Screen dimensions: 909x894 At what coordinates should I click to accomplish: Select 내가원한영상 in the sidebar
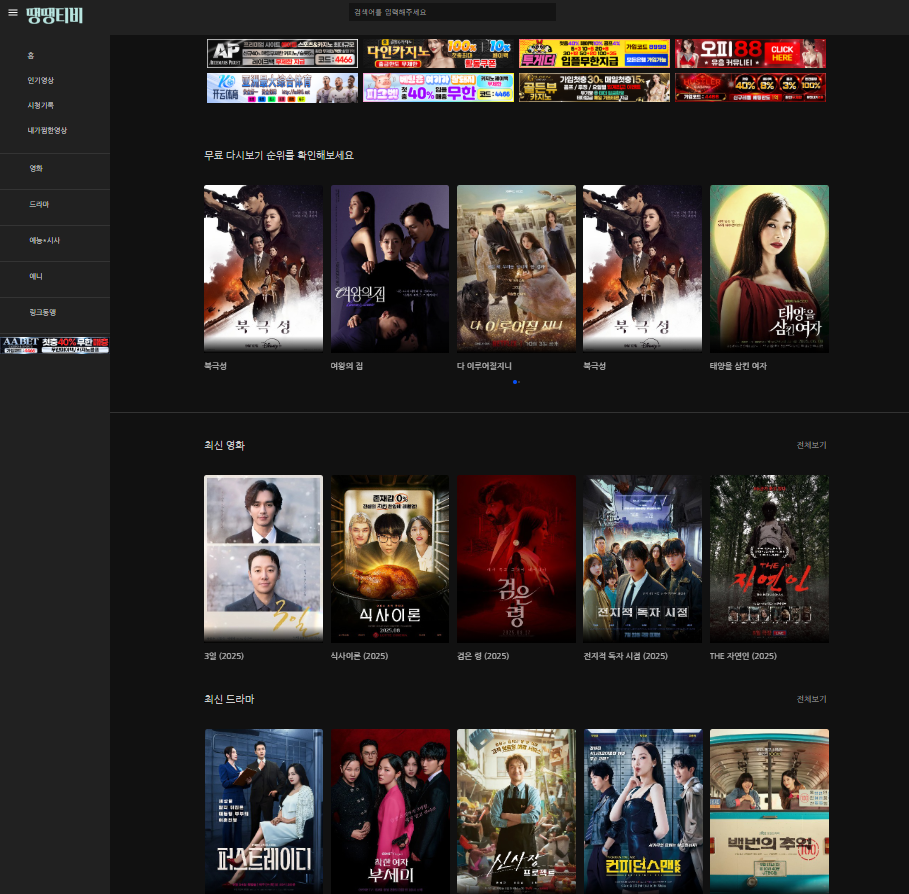pos(47,130)
